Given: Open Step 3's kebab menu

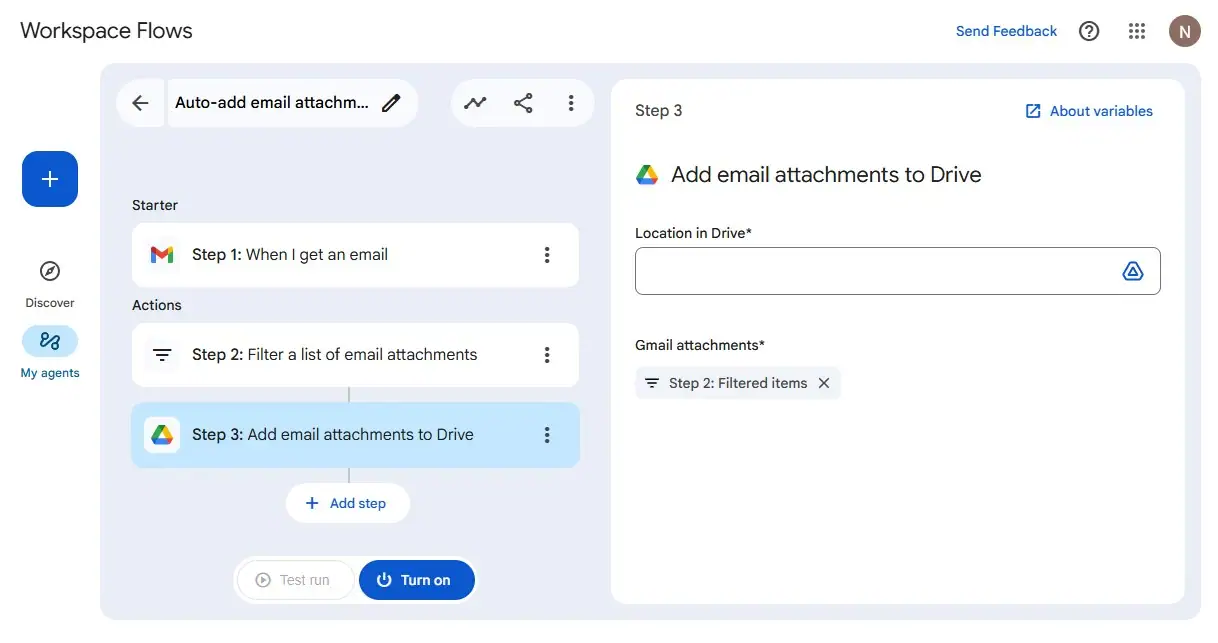Looking at the screenshot, I should pyautogui.click(x=547, y=434).
